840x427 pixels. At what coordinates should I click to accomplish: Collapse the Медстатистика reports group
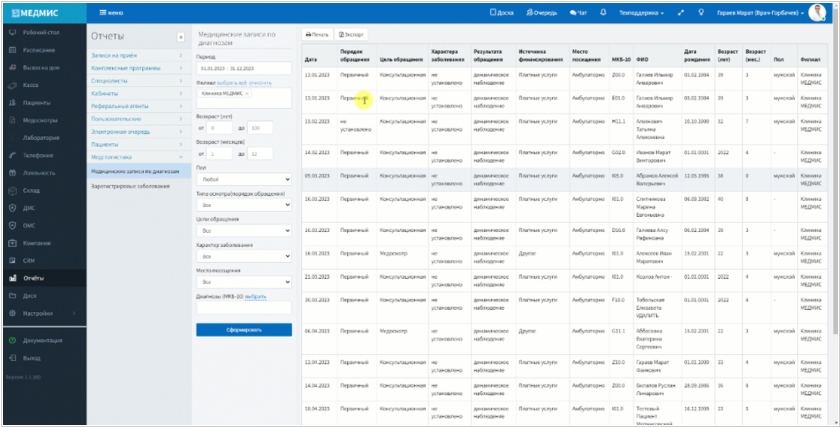tap(137, 157)
